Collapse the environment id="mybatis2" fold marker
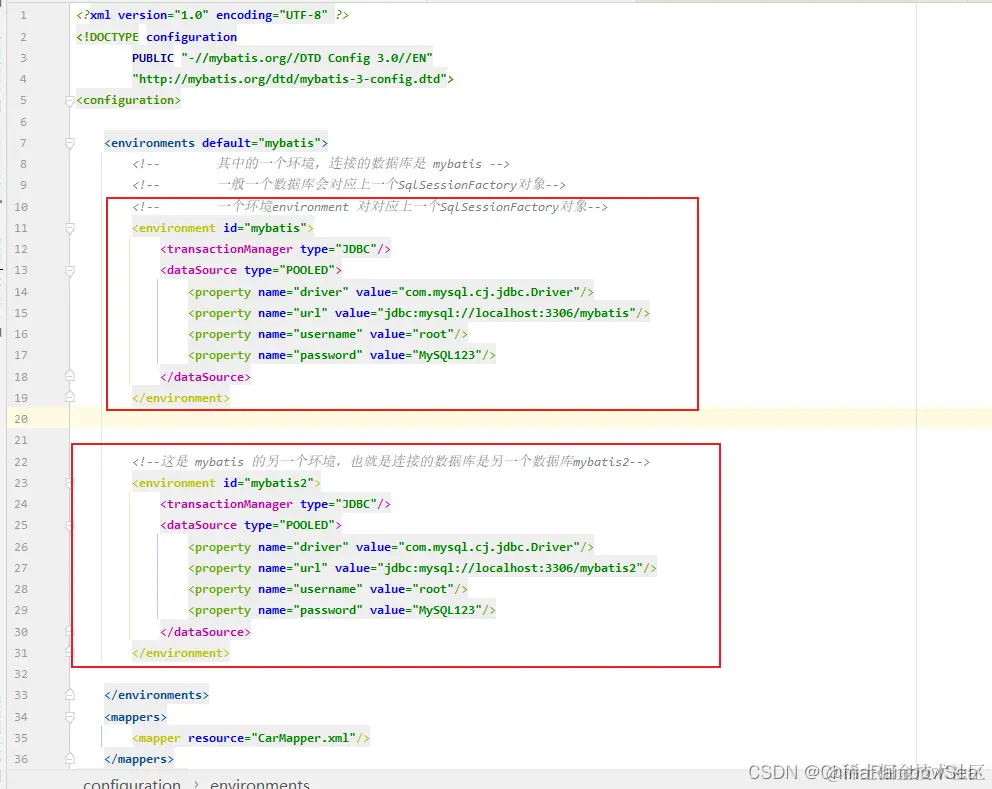The width and height of the screenshot is (992, 789). tap(70, 483)
